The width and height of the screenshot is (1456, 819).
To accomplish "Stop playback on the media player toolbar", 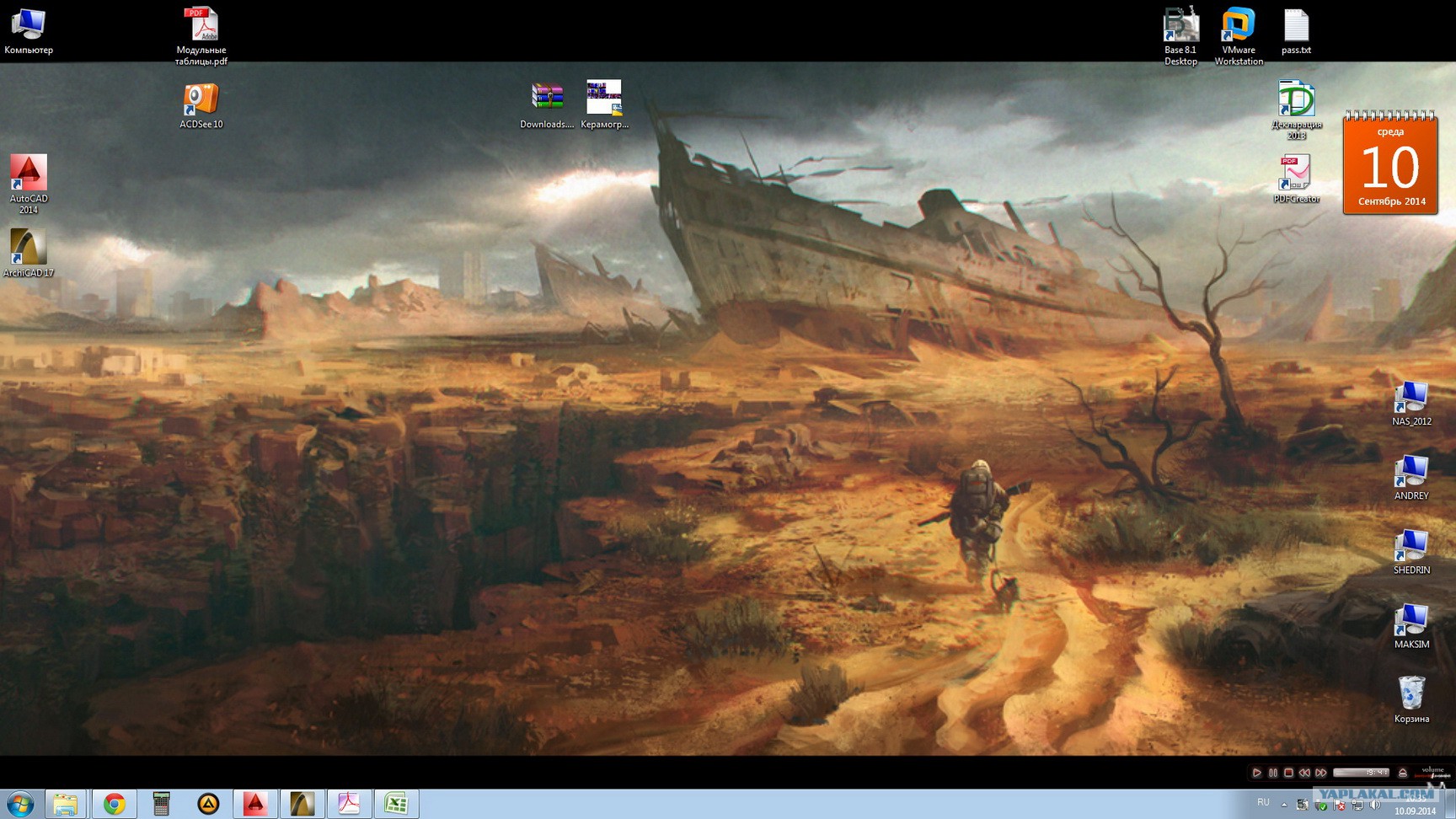I will pyautogui.click(x=1288, y=773).
